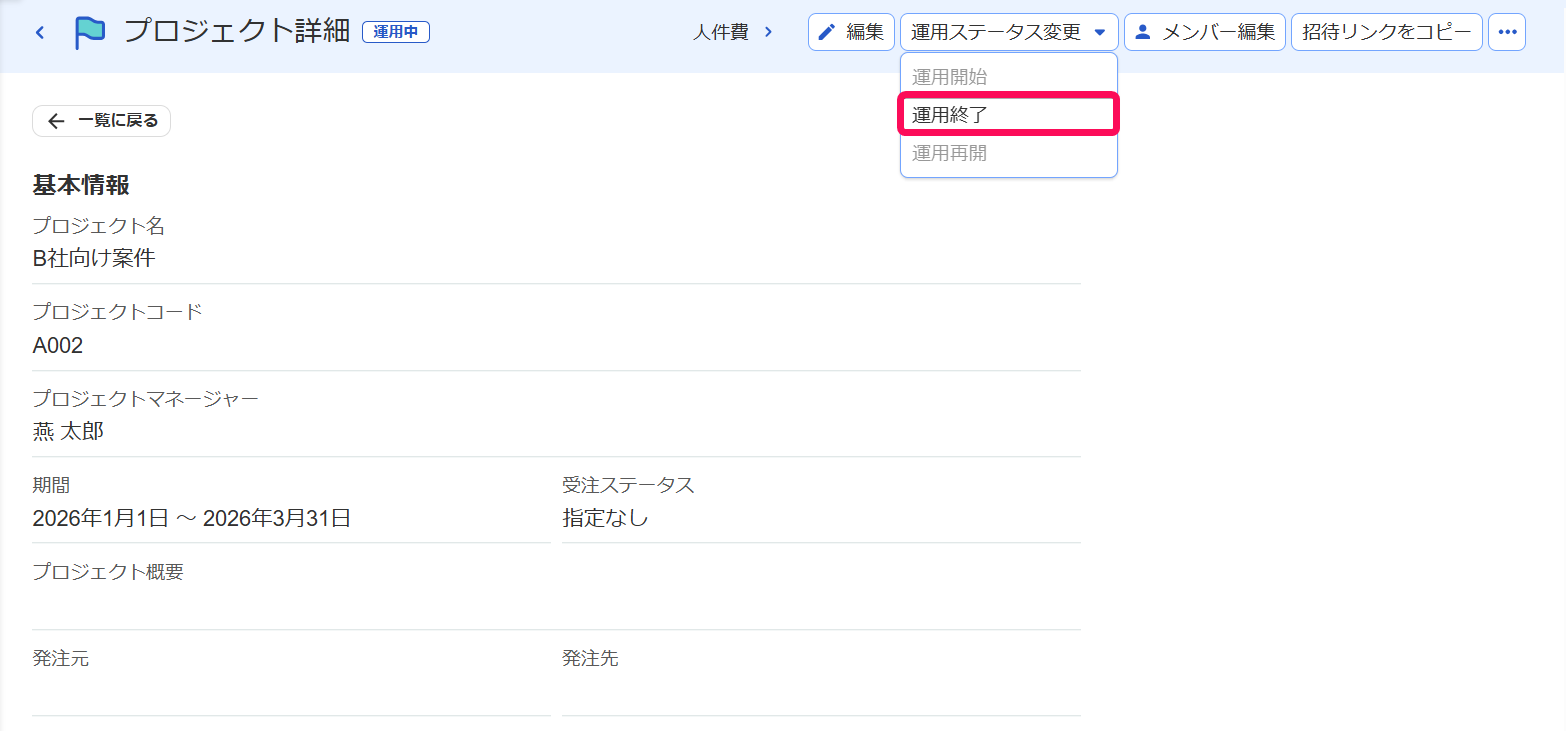The height and width of the screenshot is (731, 1566).
Task: Click the chevron next to 人件費
Action: coord(768,32)
